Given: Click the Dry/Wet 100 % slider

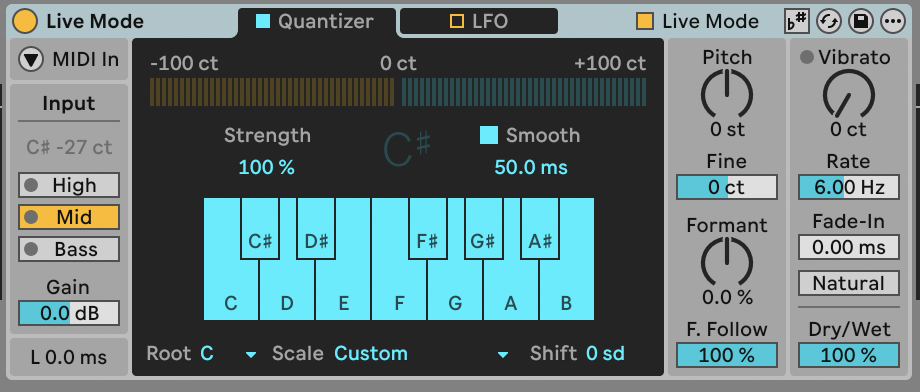Looking at the screenshot, I should click(x=848, y=355).
